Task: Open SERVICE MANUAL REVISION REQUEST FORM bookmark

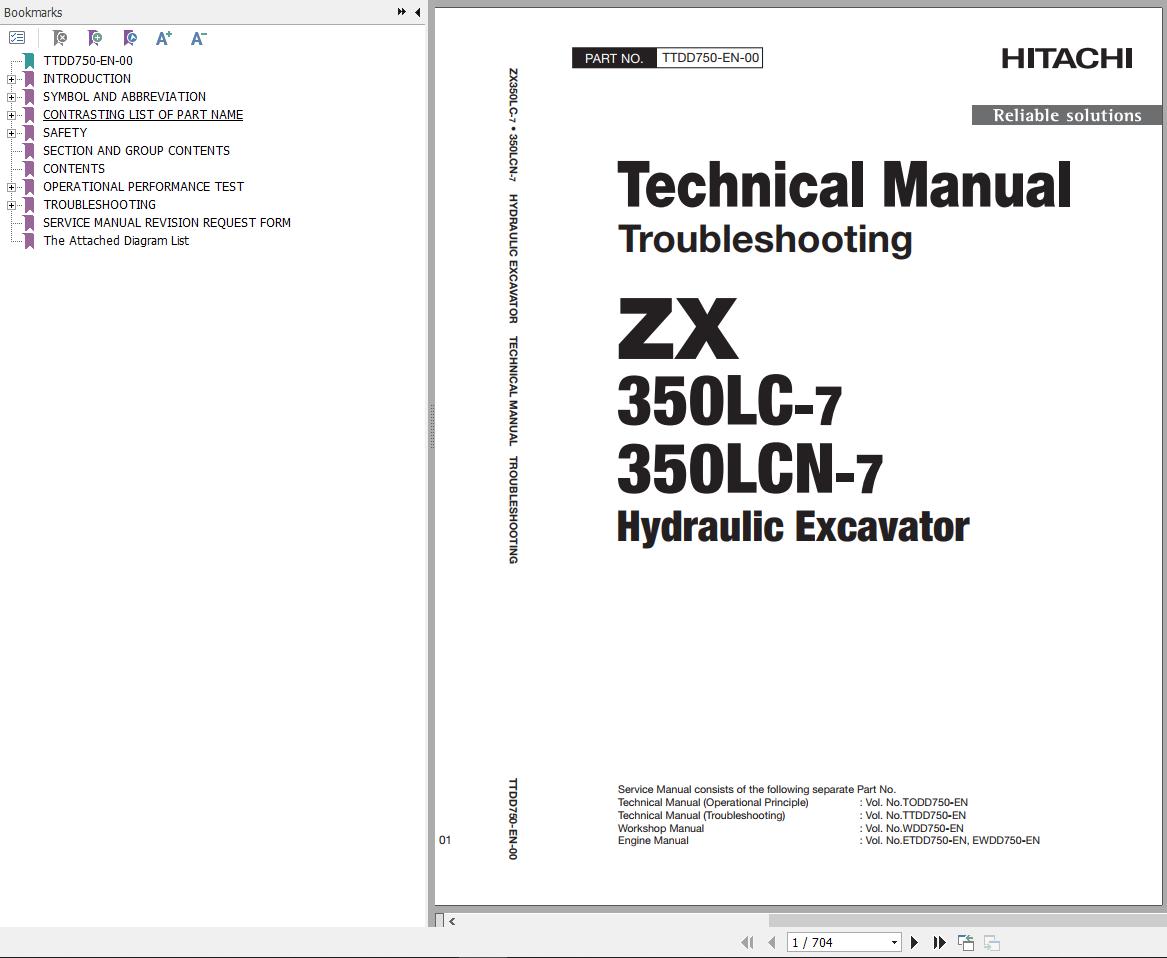Action: tap(167, 223)
